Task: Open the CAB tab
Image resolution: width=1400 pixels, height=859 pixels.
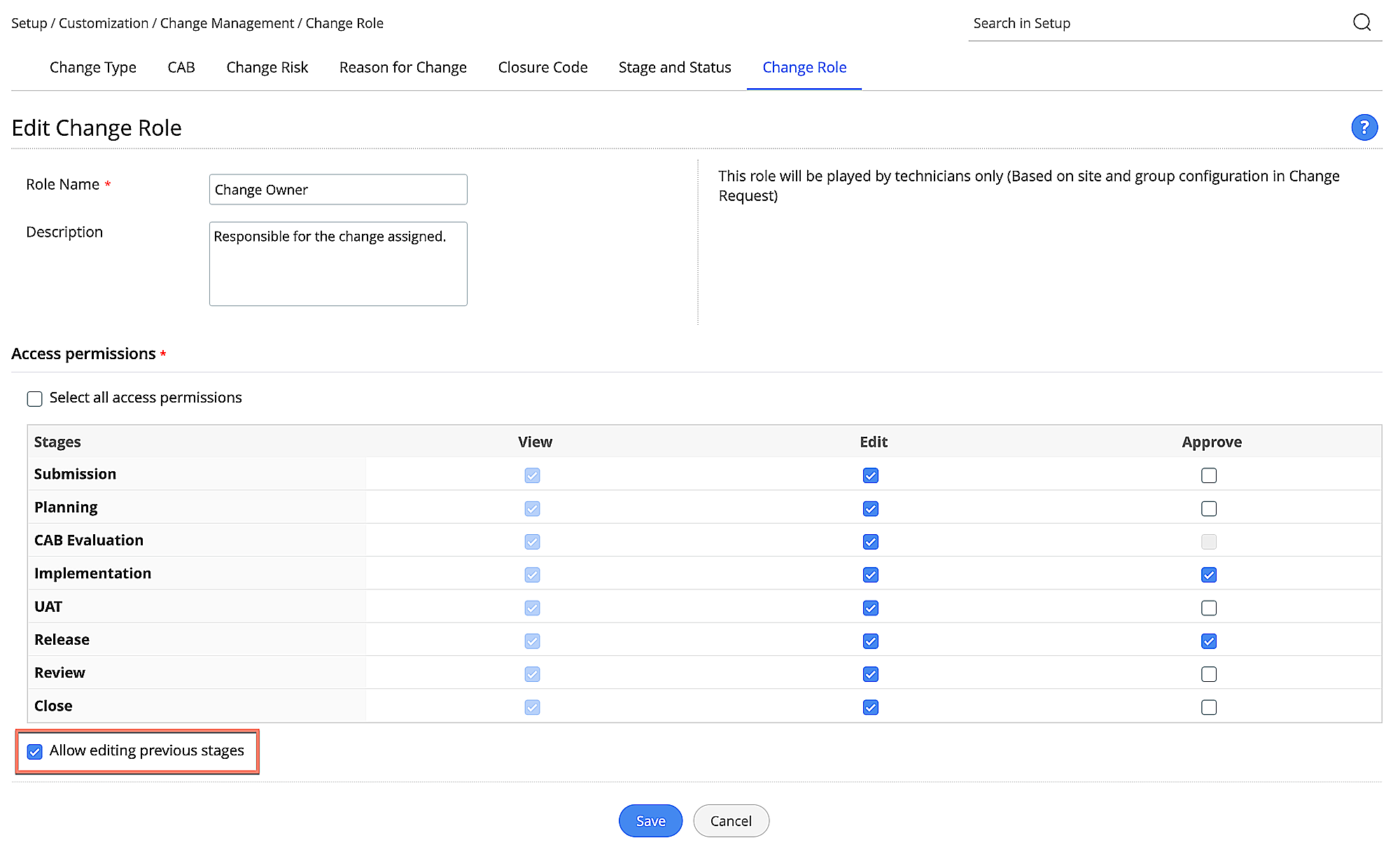Action: coord(181,67)
